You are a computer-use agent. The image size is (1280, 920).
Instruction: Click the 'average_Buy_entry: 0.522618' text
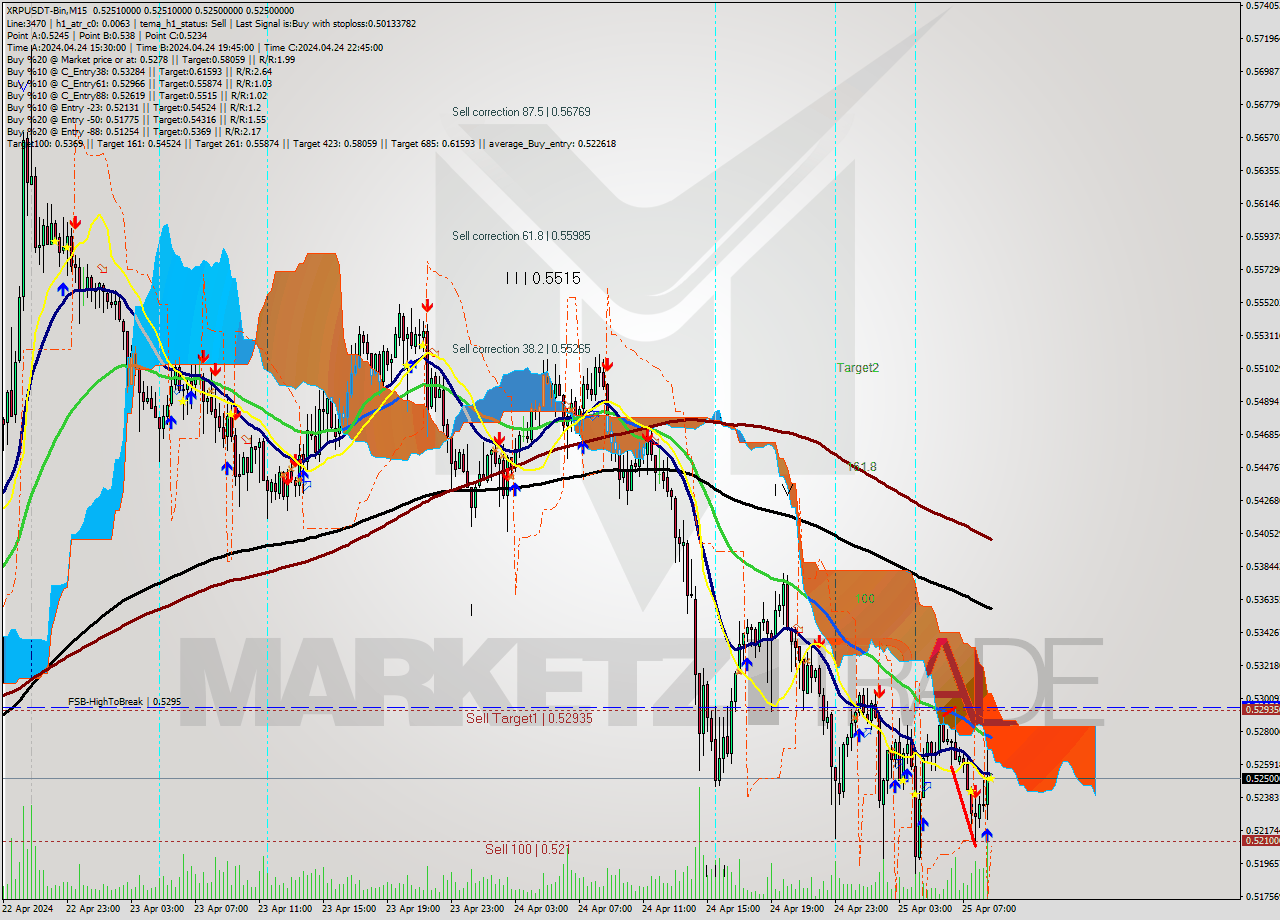[551, 143]
